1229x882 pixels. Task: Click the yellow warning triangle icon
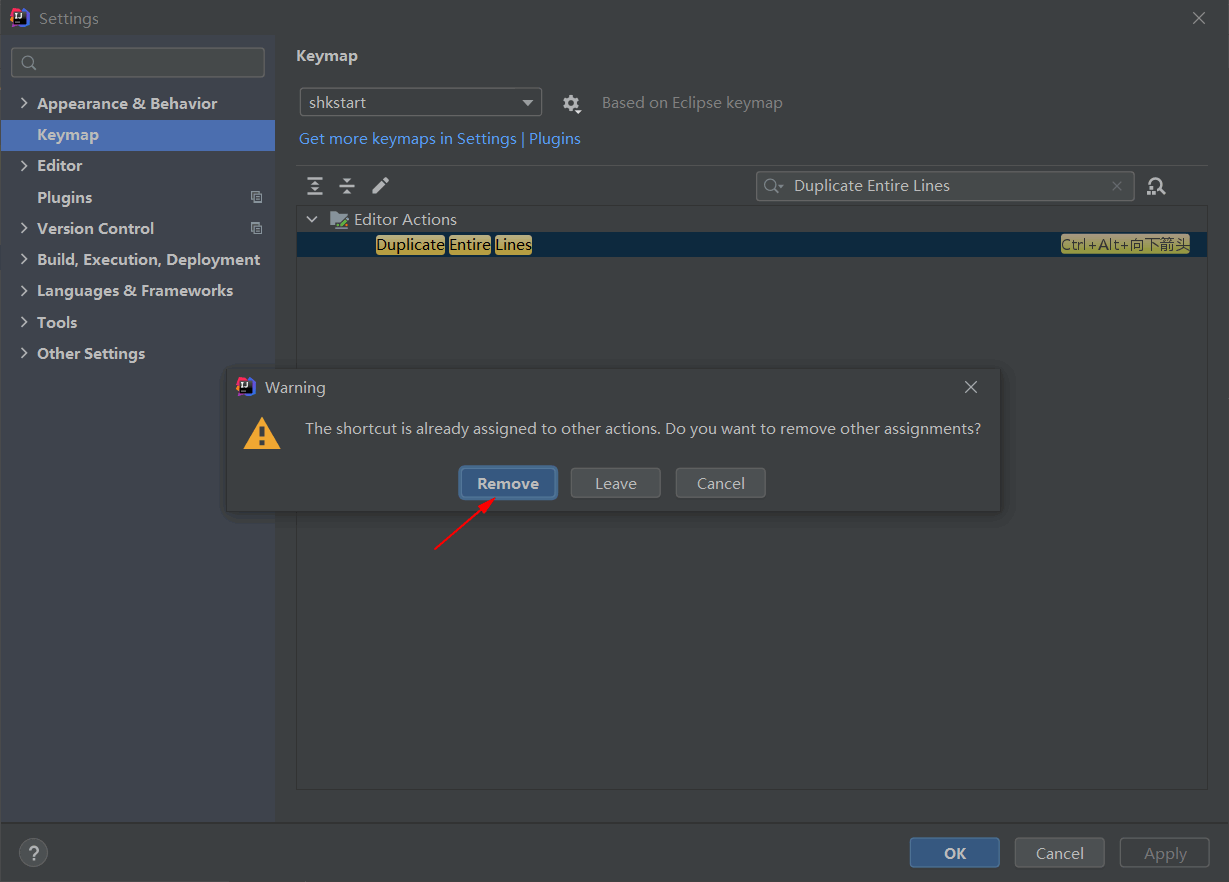pos(262,433)
